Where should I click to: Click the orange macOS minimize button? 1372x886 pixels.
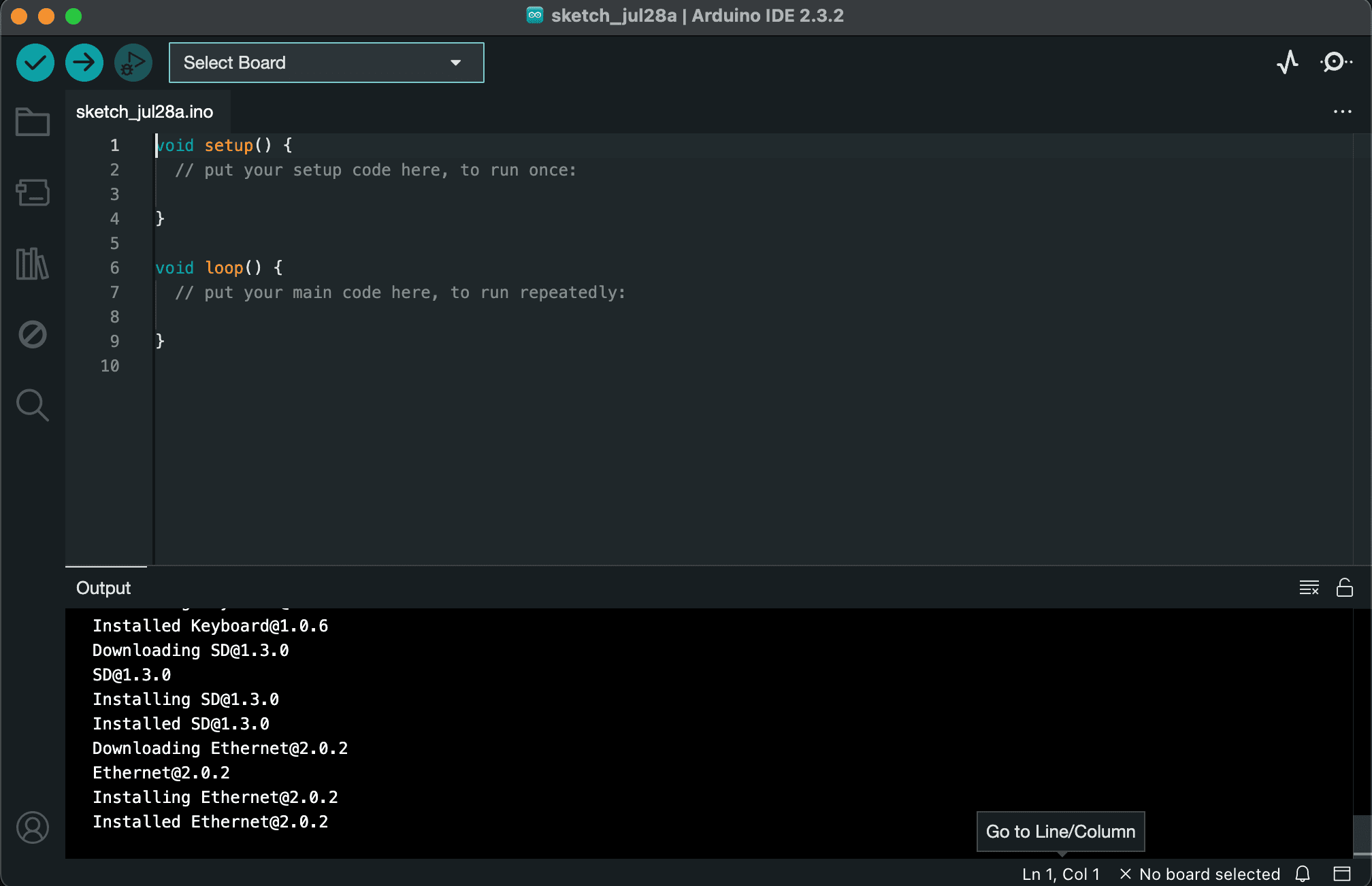[x=46, y=16]
